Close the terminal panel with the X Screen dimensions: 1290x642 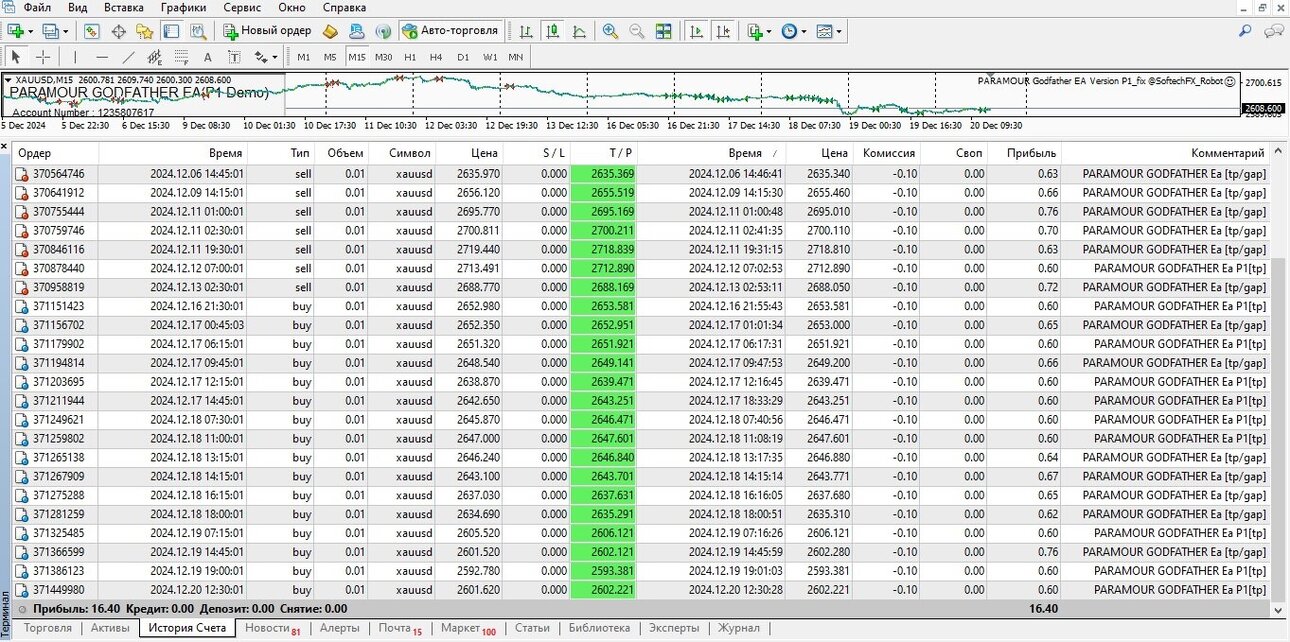6,147
